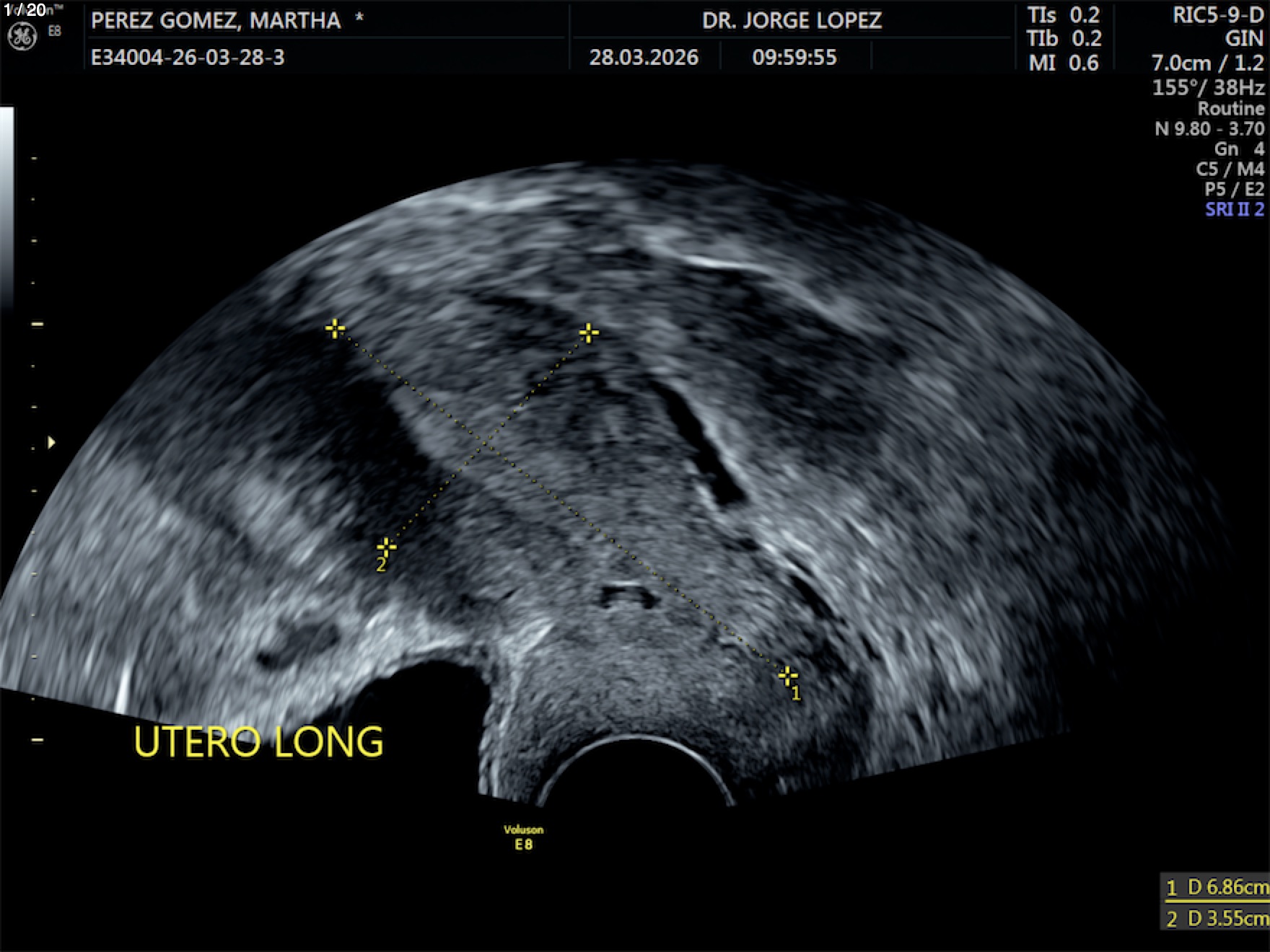Screen dimensions: 1270x952
Task: Click the GIN application label
Action: tap(1244, 38)
